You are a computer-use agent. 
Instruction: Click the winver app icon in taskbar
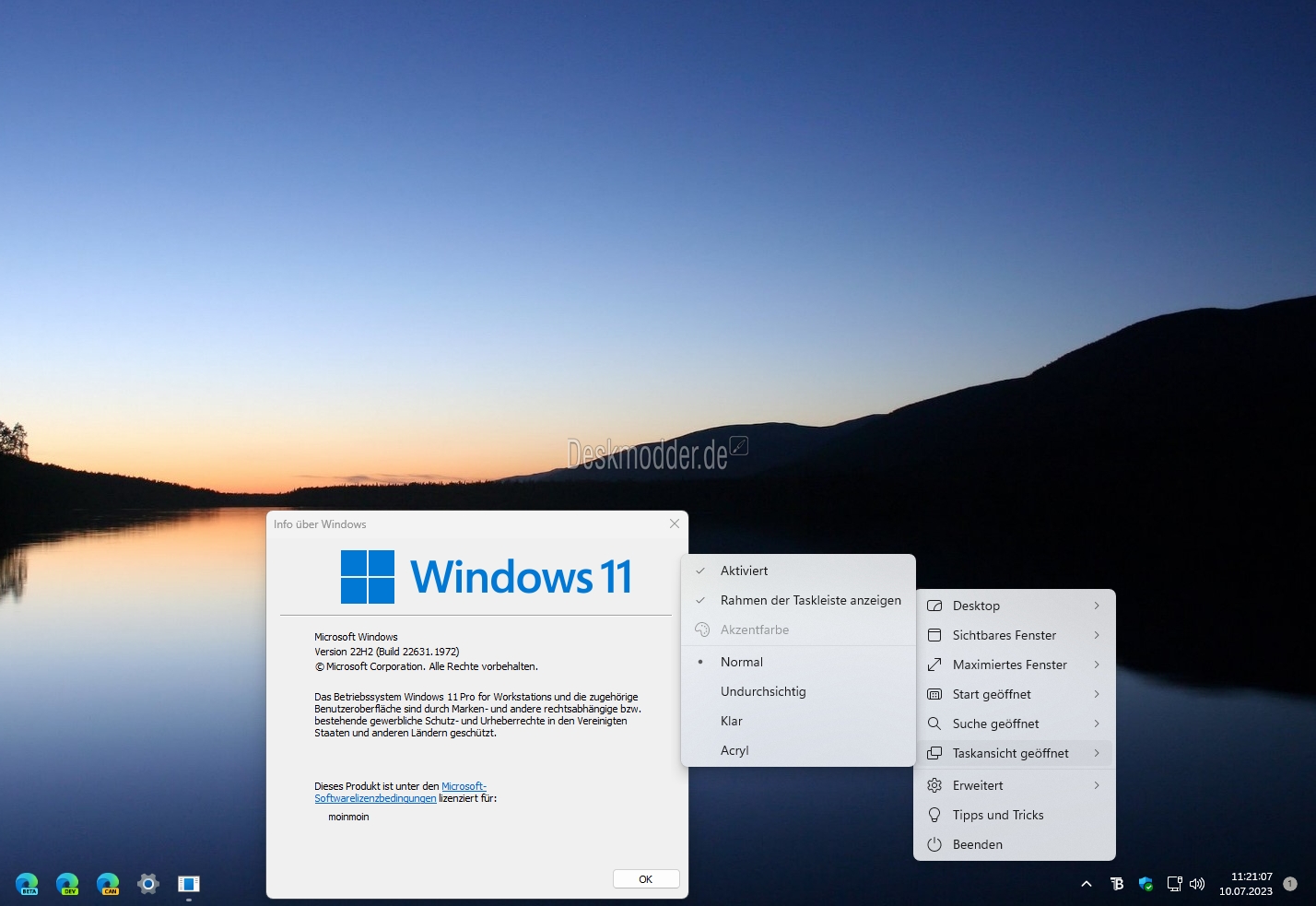(x=189, y=884)
